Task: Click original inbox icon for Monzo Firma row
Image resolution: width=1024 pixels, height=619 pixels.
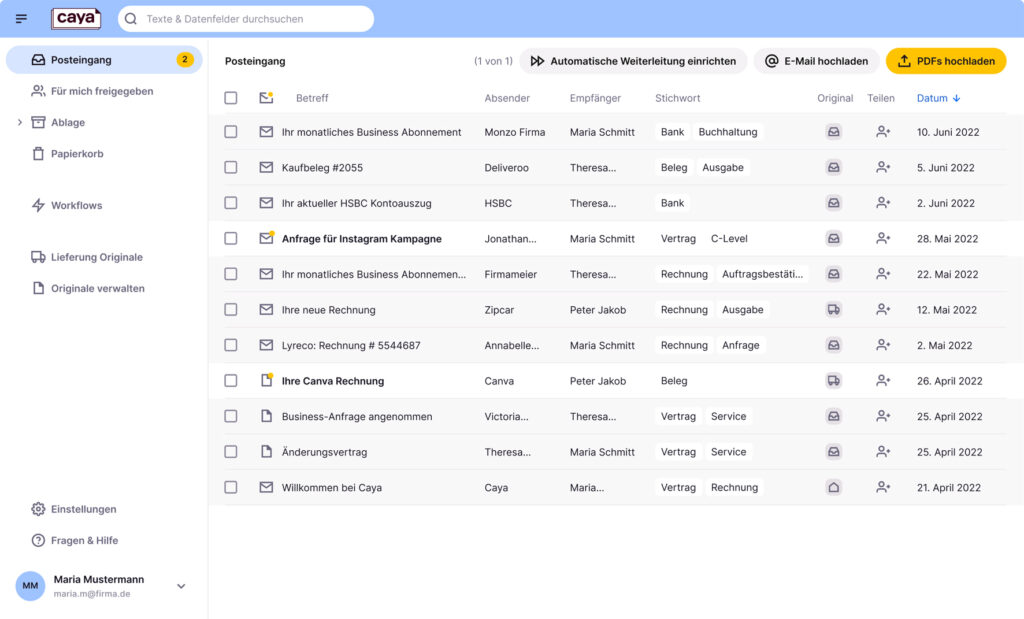Action: [x=834, y=132]
